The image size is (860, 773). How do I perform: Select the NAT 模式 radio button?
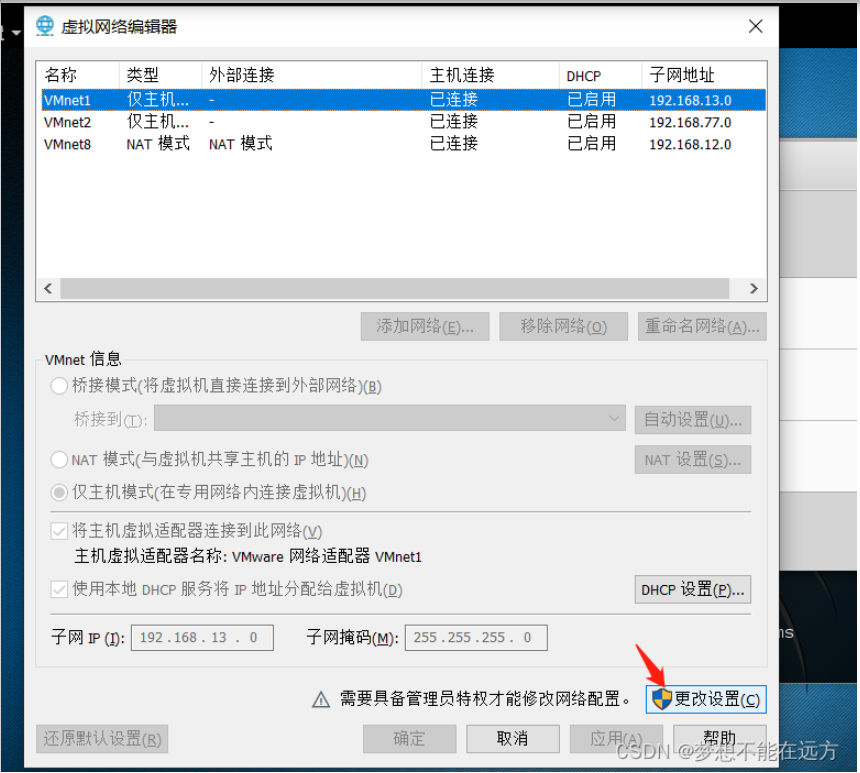[59, 459]
